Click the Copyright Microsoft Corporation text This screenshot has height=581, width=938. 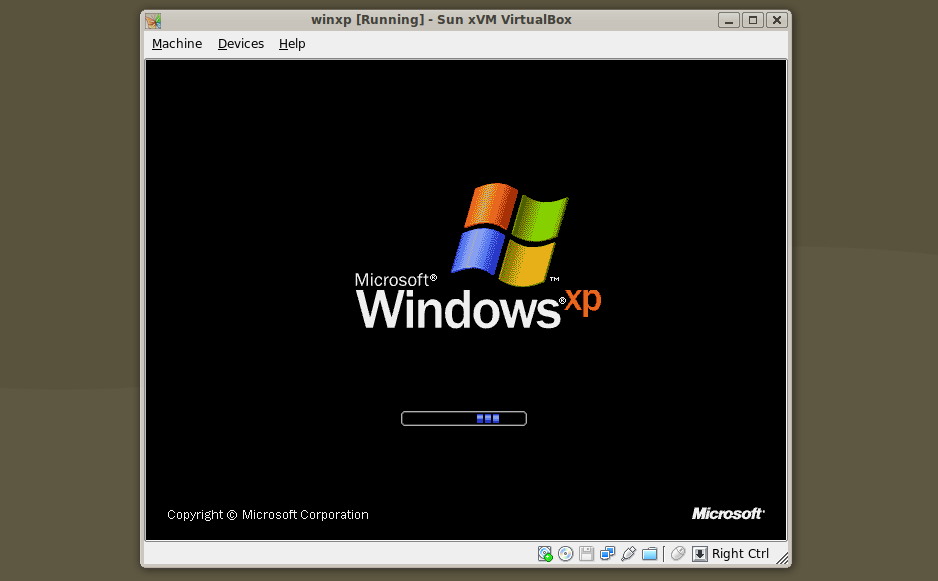pyautogui.click(x=267, y=515)
